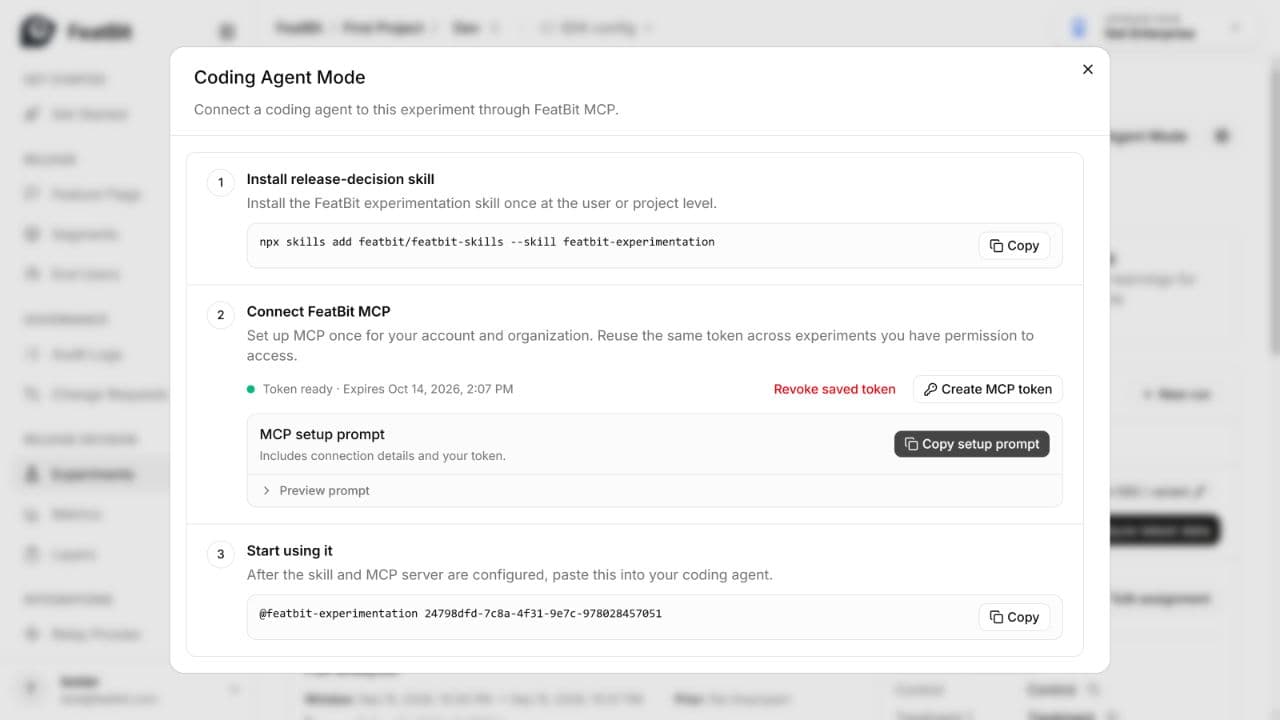
Task: Click 'Connect a coding agent to this experiment' subtitle
Action: pyautogui.click(x=406, y=109)
